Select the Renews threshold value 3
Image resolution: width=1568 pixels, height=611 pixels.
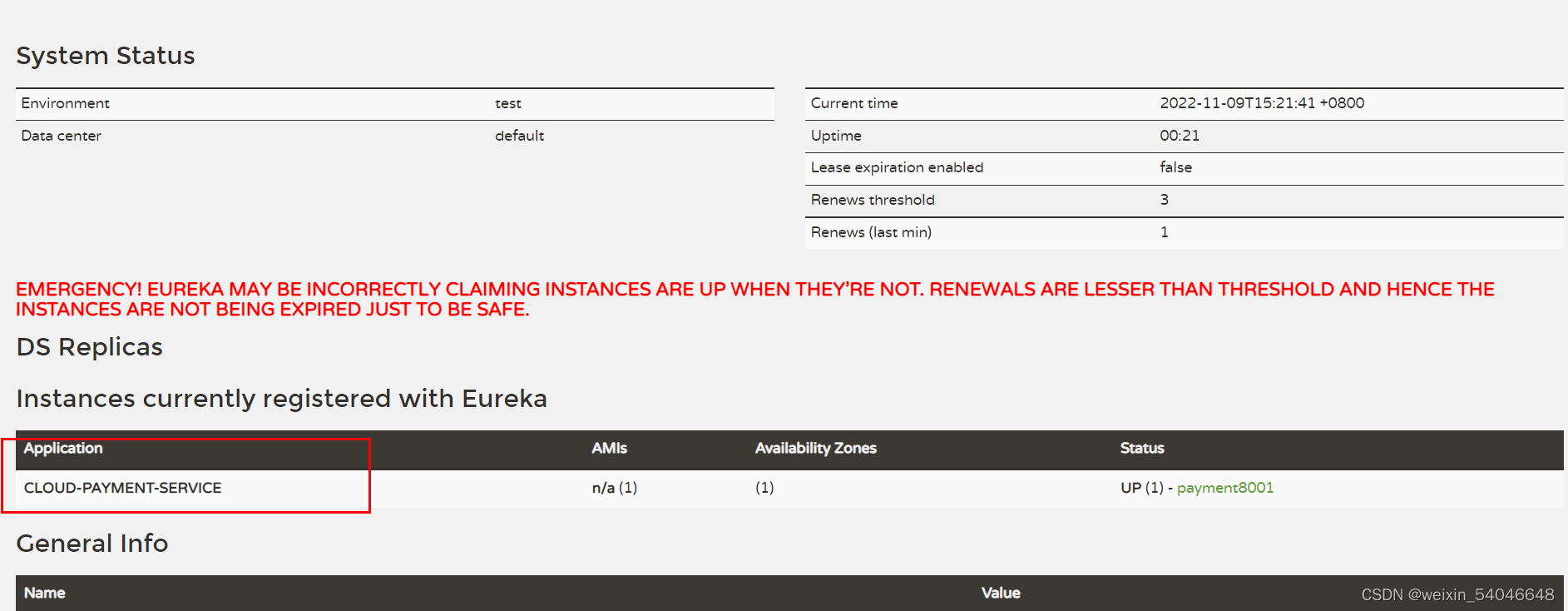pyautogui.click(x=1165, y=200)
